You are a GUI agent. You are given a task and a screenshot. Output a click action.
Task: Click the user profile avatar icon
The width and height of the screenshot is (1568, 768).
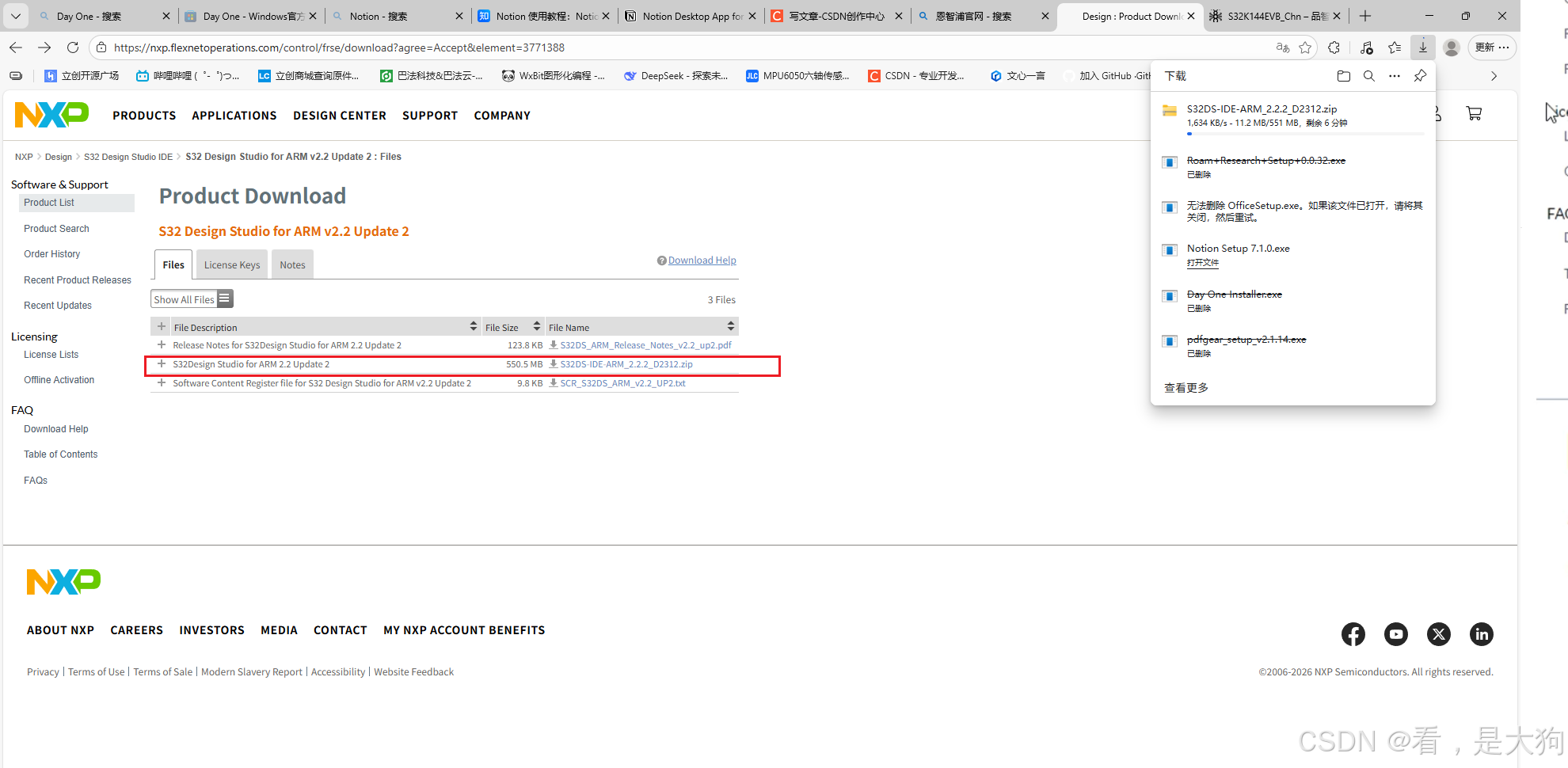coord(1452,48)
